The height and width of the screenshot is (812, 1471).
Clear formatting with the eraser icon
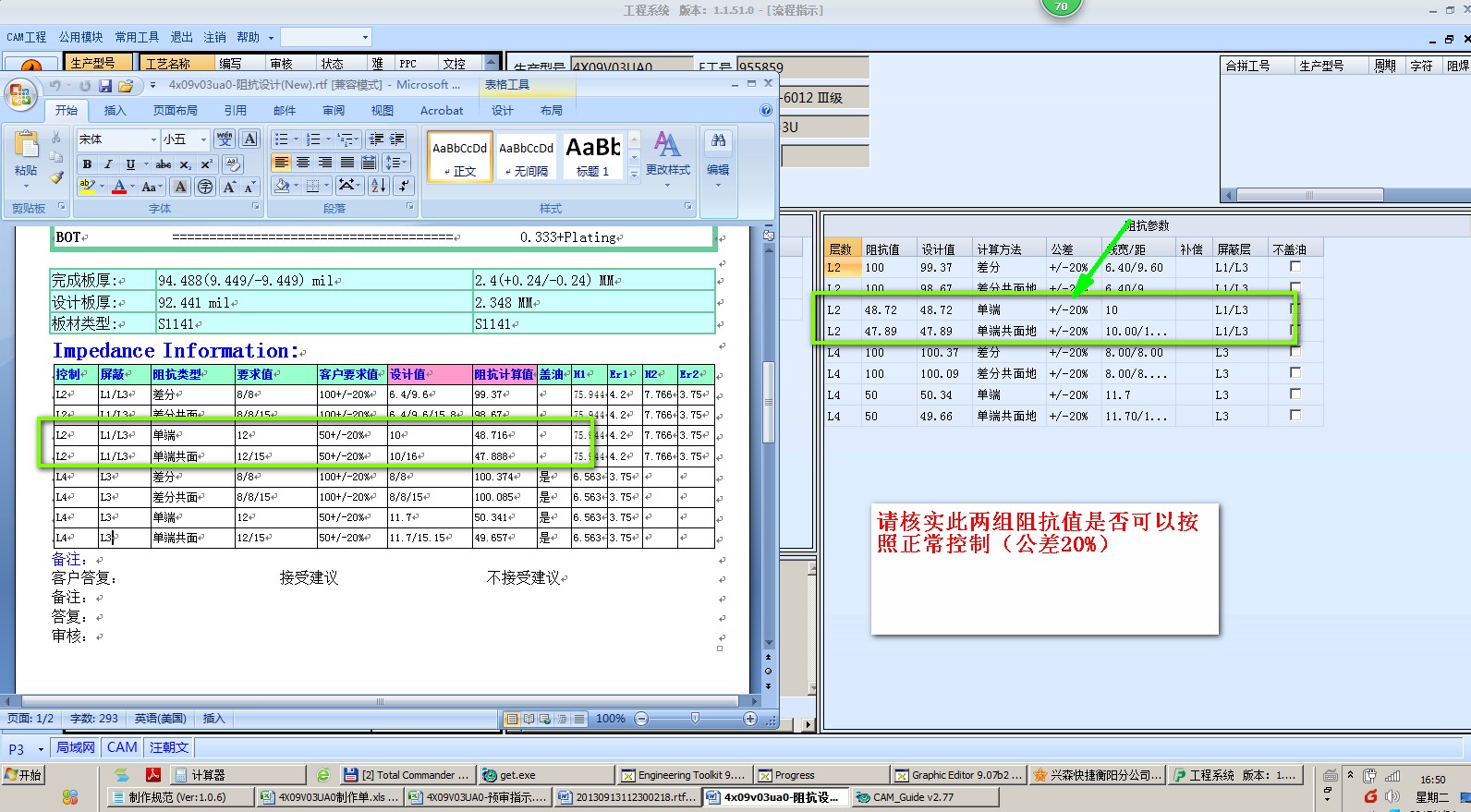pyautogui.click(x=232, y=164)
